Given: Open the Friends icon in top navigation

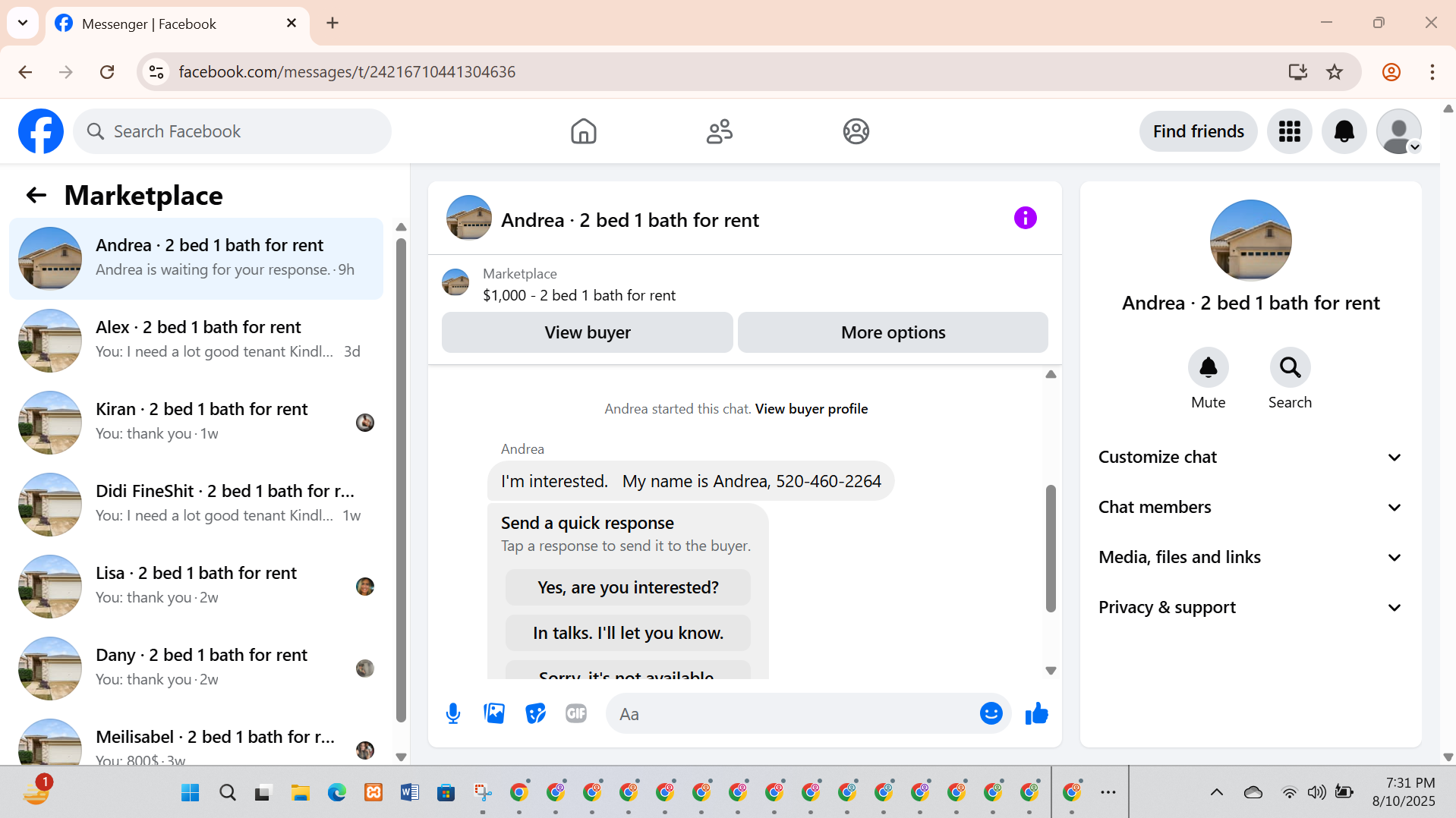Looking at the screenshot, I should pyautogui.click(x=719, y=131).
